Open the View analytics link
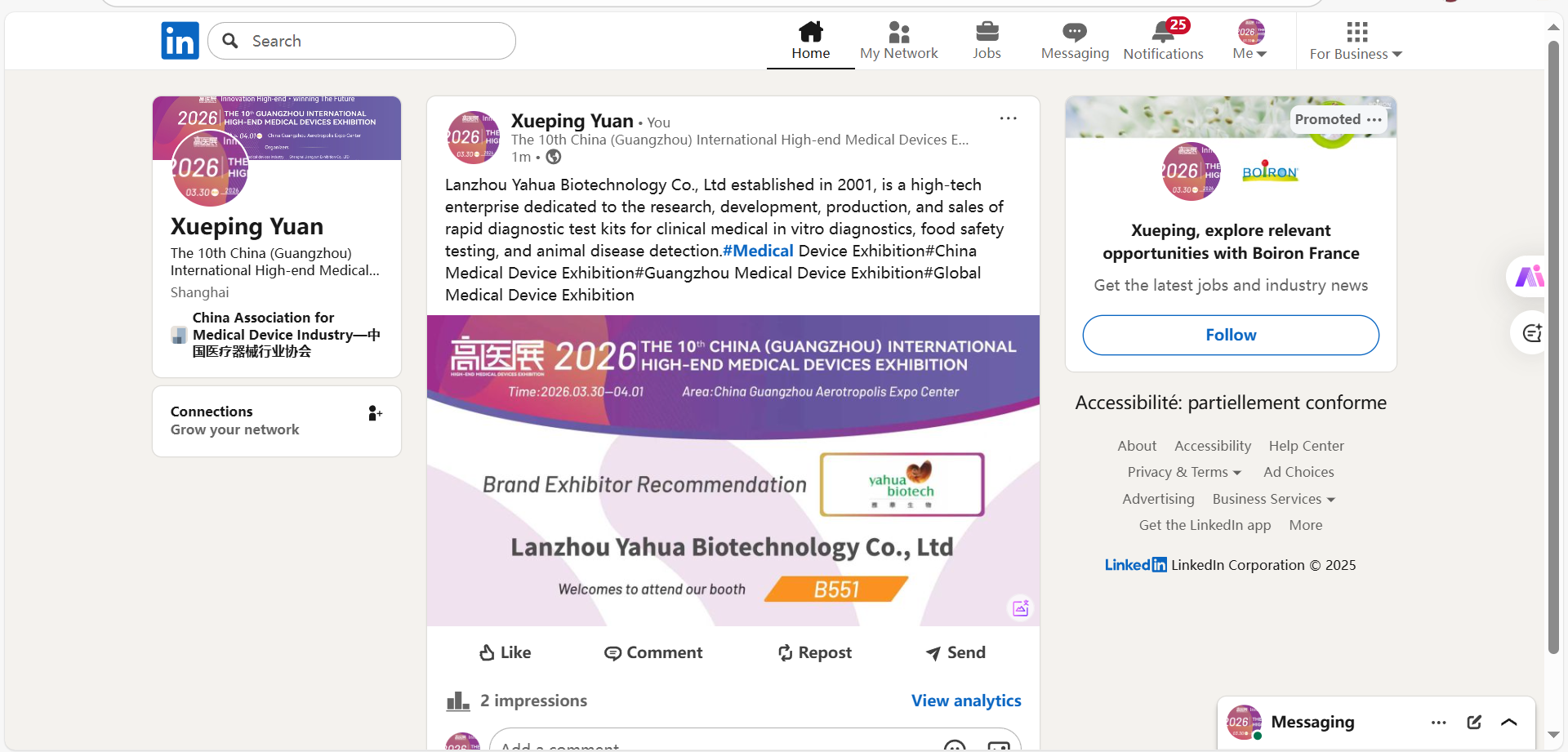Viewport: 1568px width, 752px height. [966, 701]
